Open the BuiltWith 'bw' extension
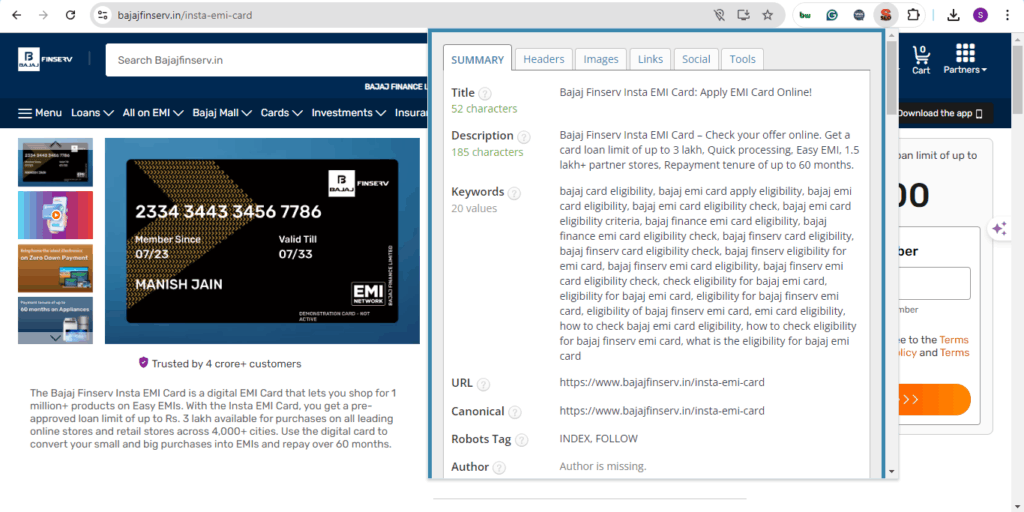The image size is (1024, 512). pos(805,15)
